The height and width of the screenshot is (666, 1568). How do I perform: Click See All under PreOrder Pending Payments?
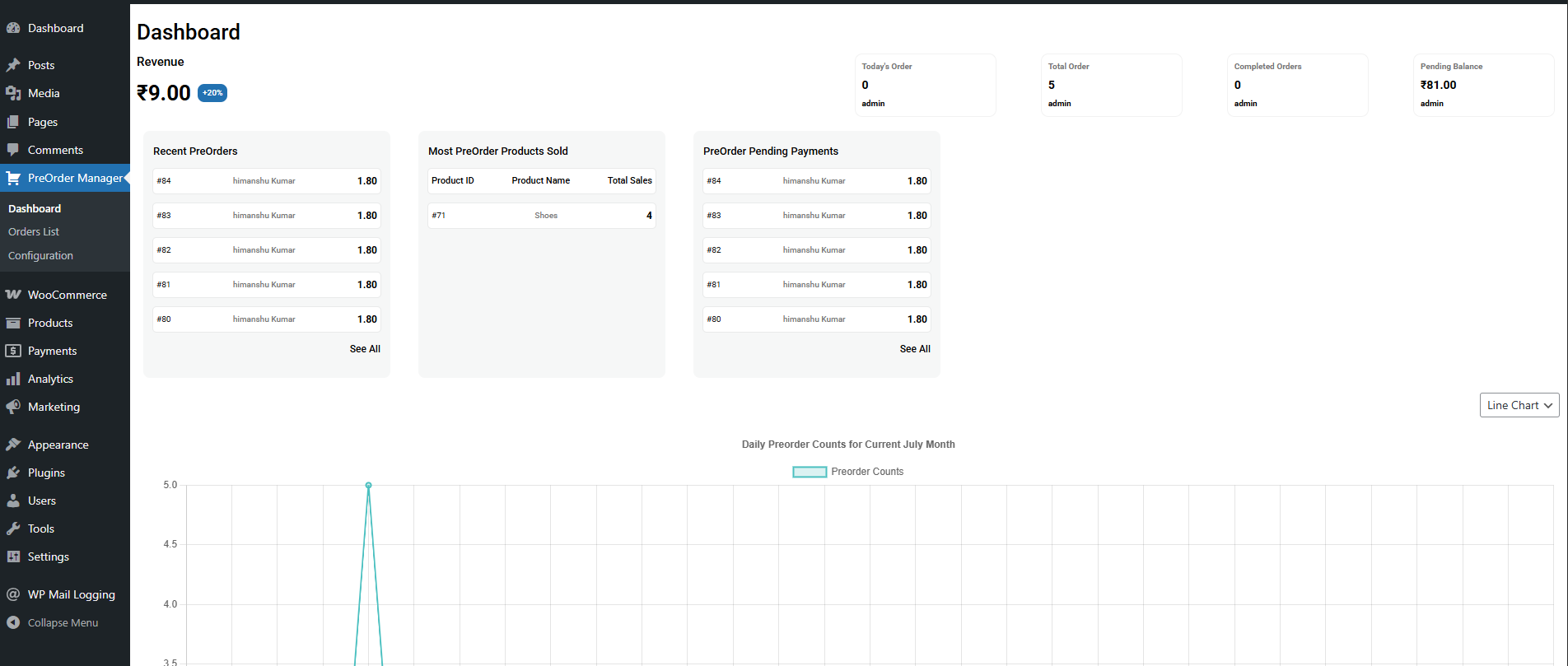[915, 349]
